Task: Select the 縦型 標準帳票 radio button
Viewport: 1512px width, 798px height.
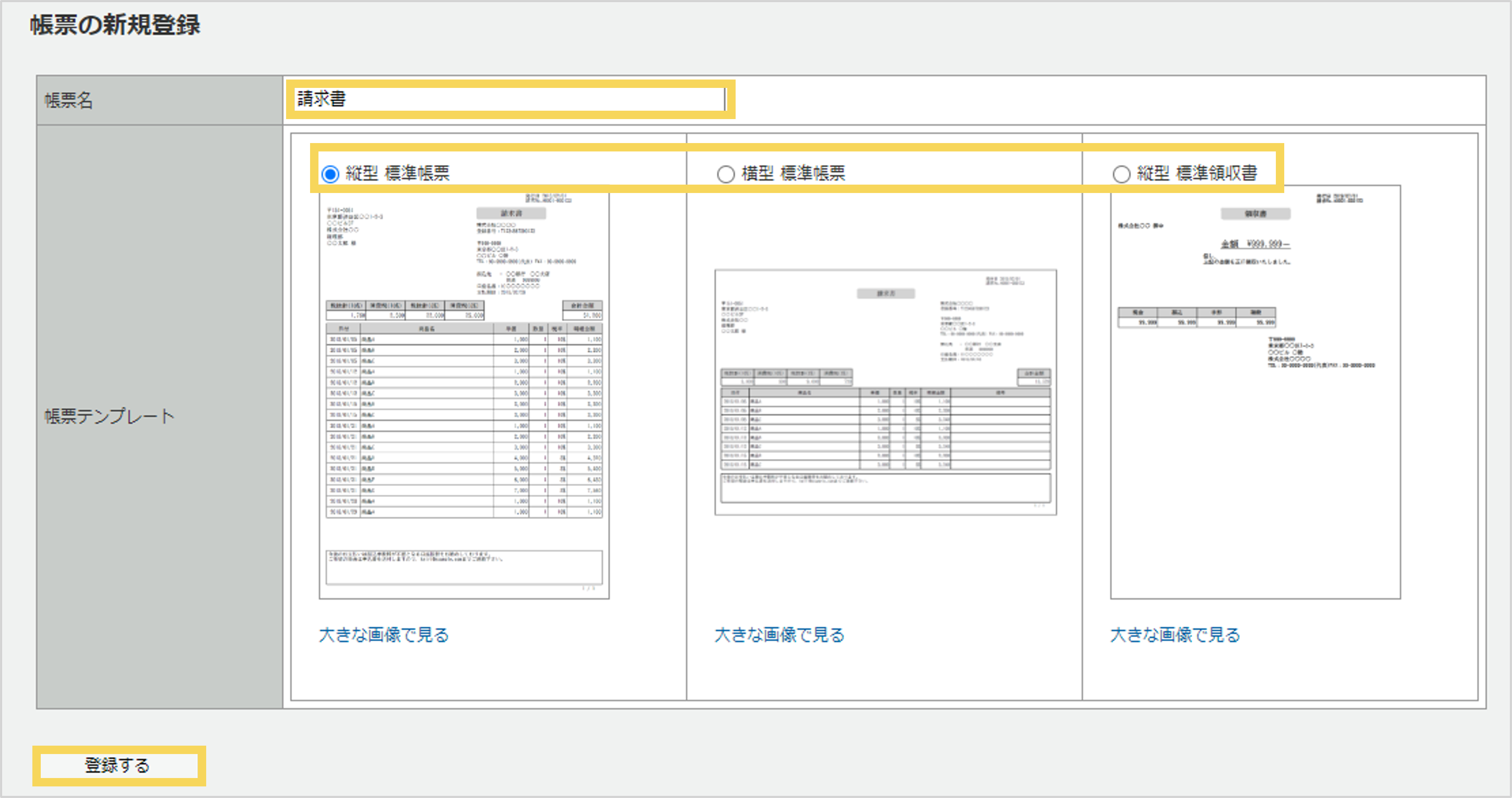Action: click(330, 174)
